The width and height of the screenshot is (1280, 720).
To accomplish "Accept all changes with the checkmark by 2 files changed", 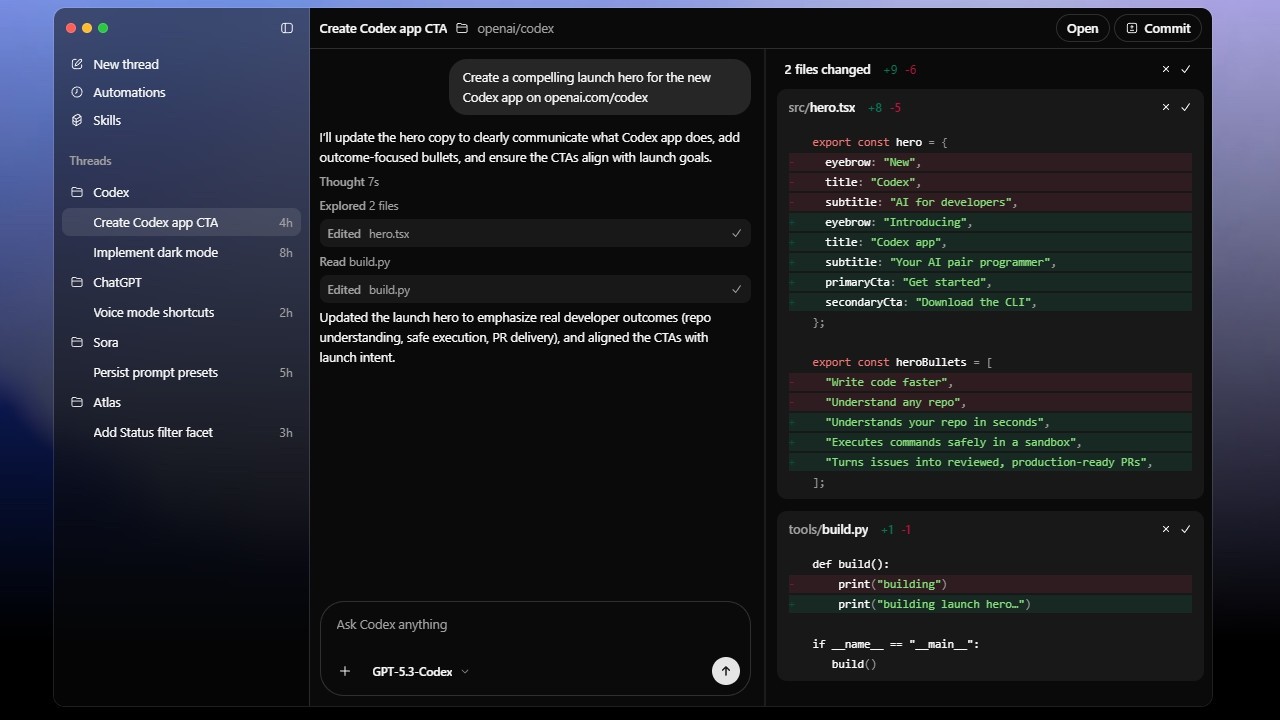I will tap(1186, 69).
